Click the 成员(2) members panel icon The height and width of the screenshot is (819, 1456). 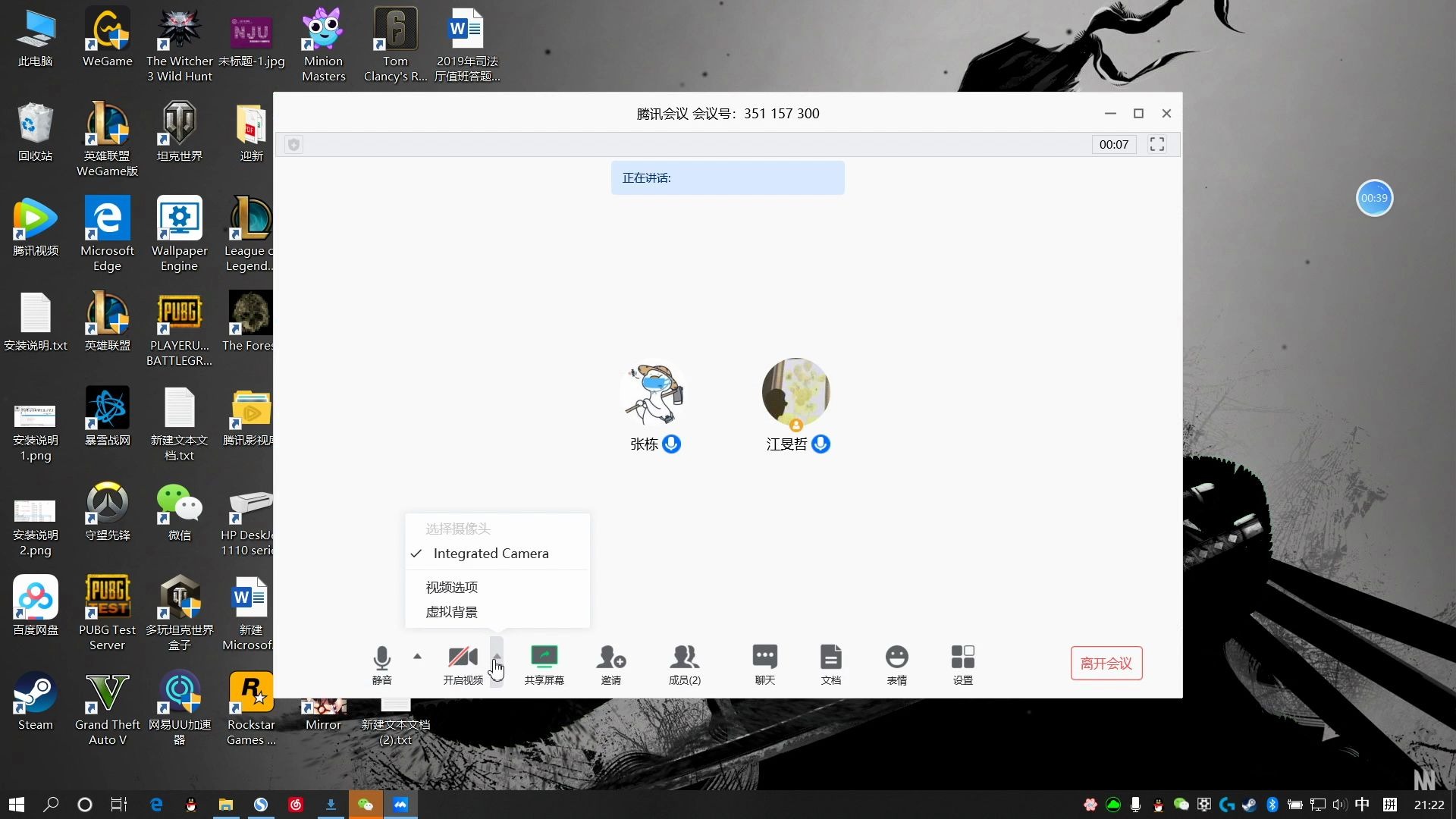(685, 663)
